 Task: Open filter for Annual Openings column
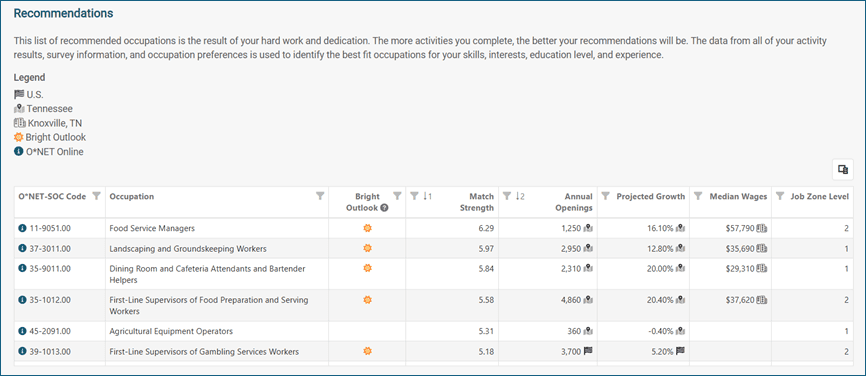[x=507, y=196]
